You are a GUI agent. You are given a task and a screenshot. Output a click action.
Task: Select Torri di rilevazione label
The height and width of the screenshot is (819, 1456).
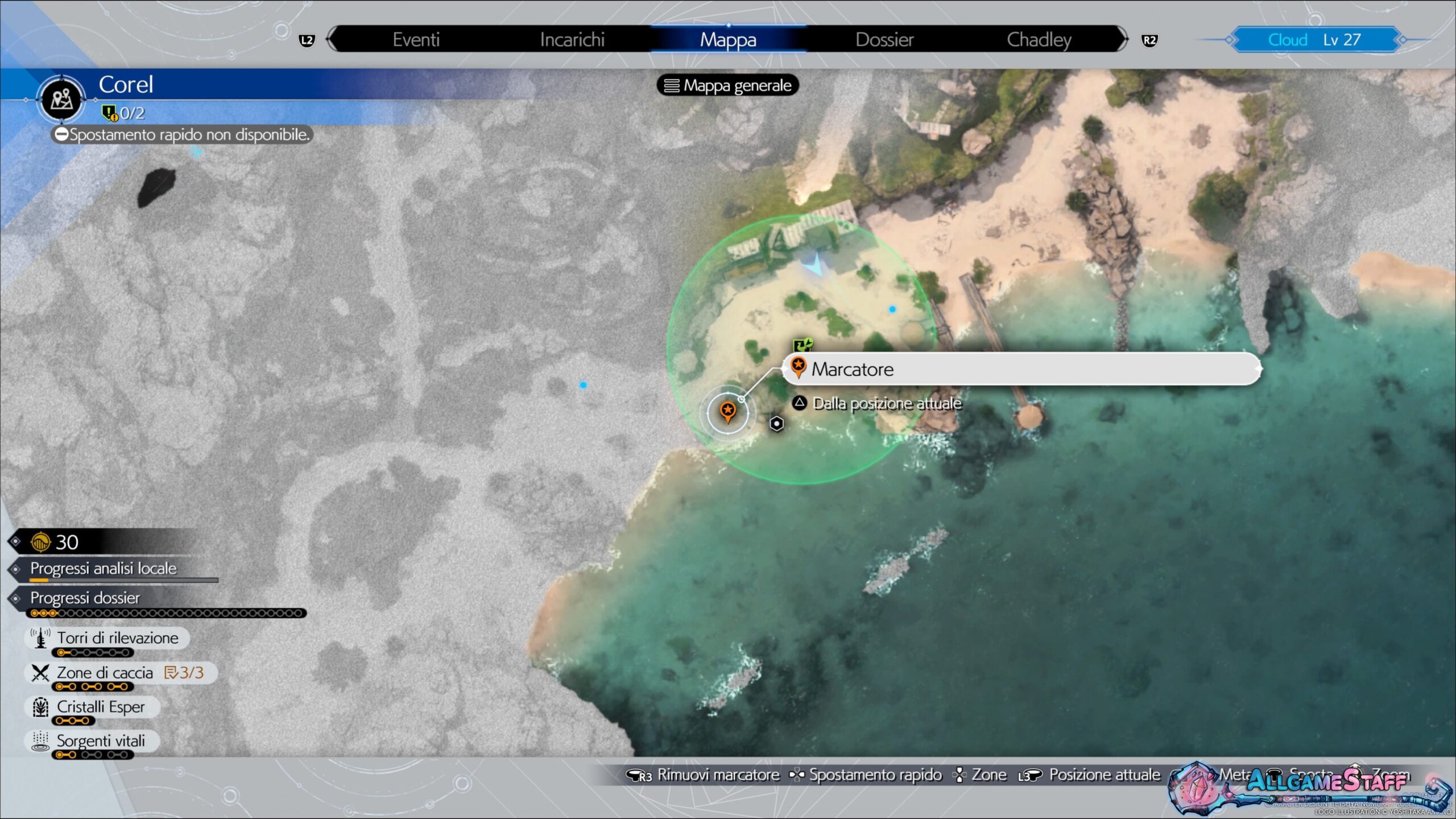[118, 638]
